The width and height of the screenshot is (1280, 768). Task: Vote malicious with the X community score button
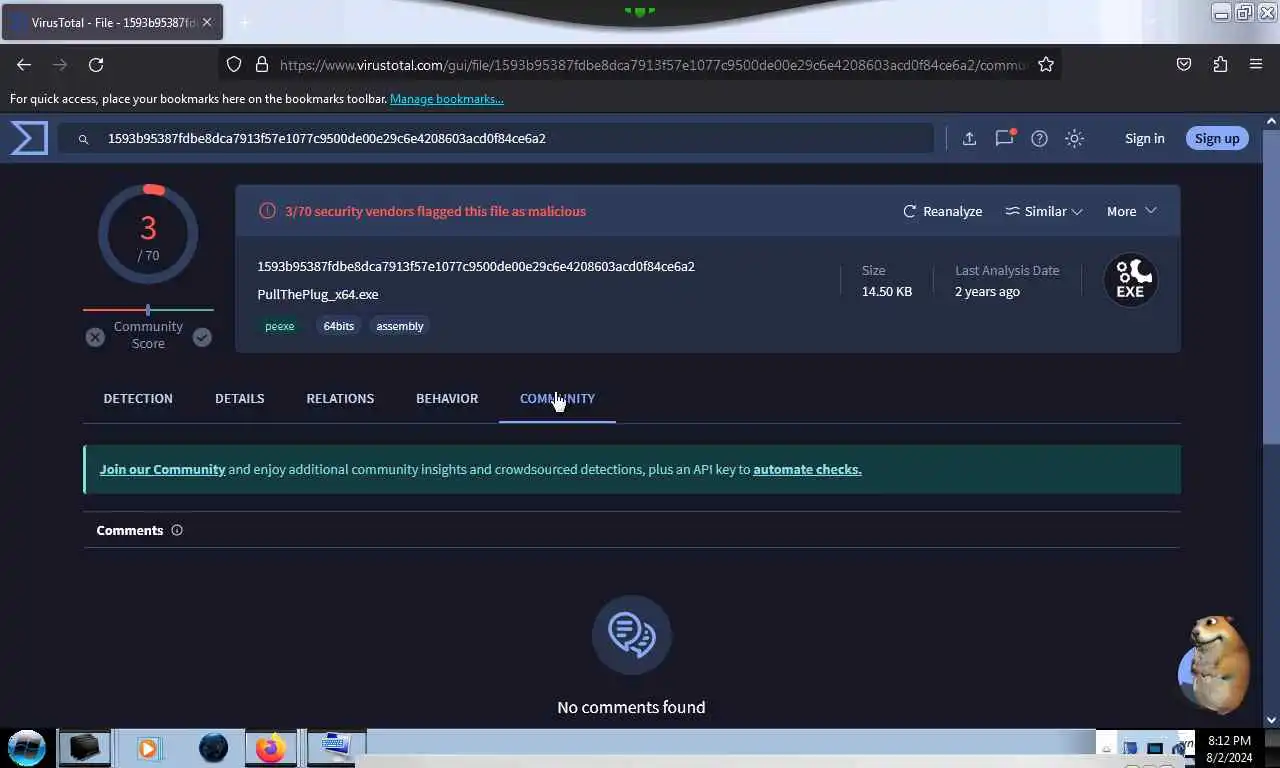click(x=95, y=337)
